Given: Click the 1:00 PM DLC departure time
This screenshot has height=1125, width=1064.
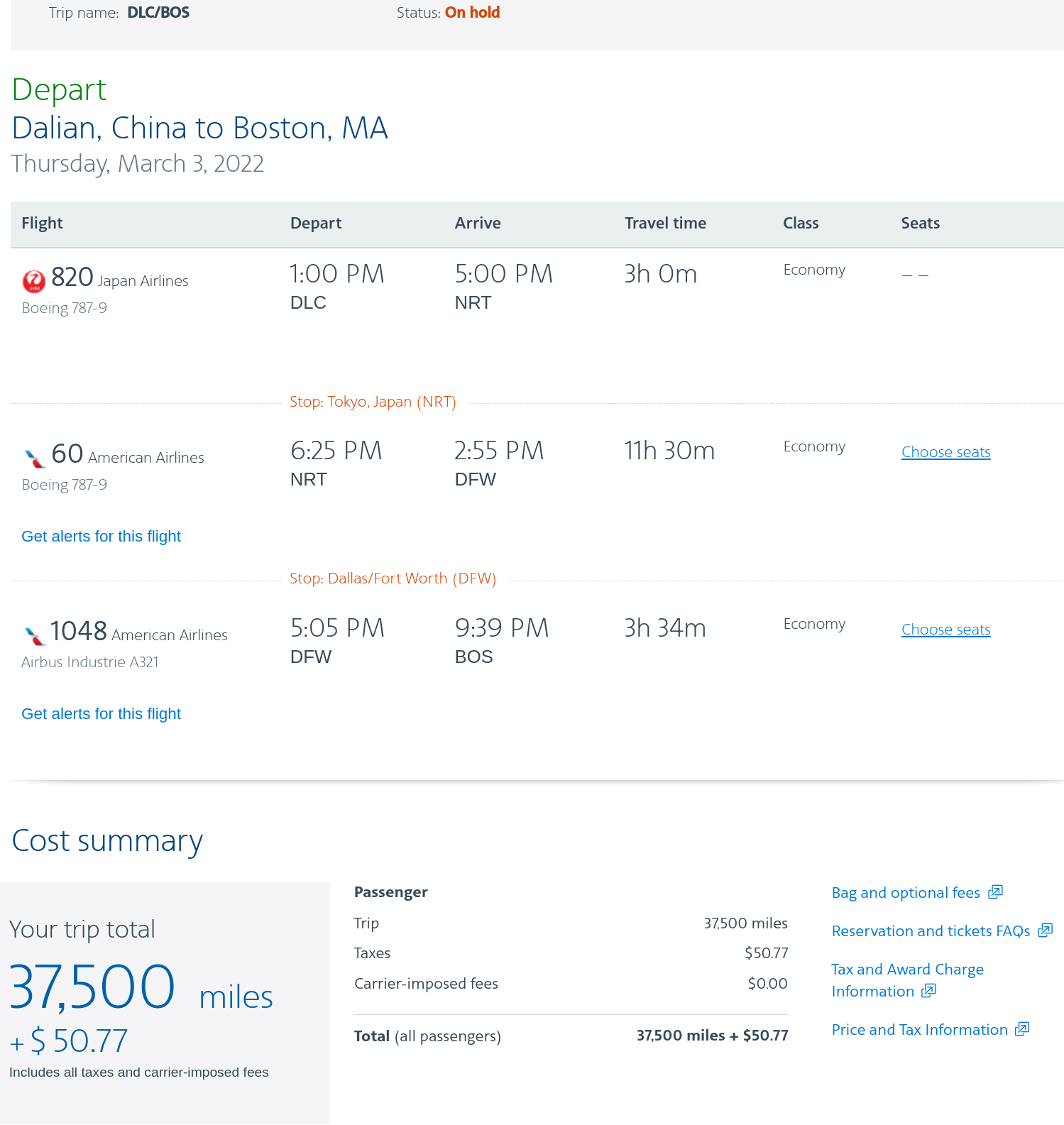Looking at the screenshot, I should click(x=337, y=286).
